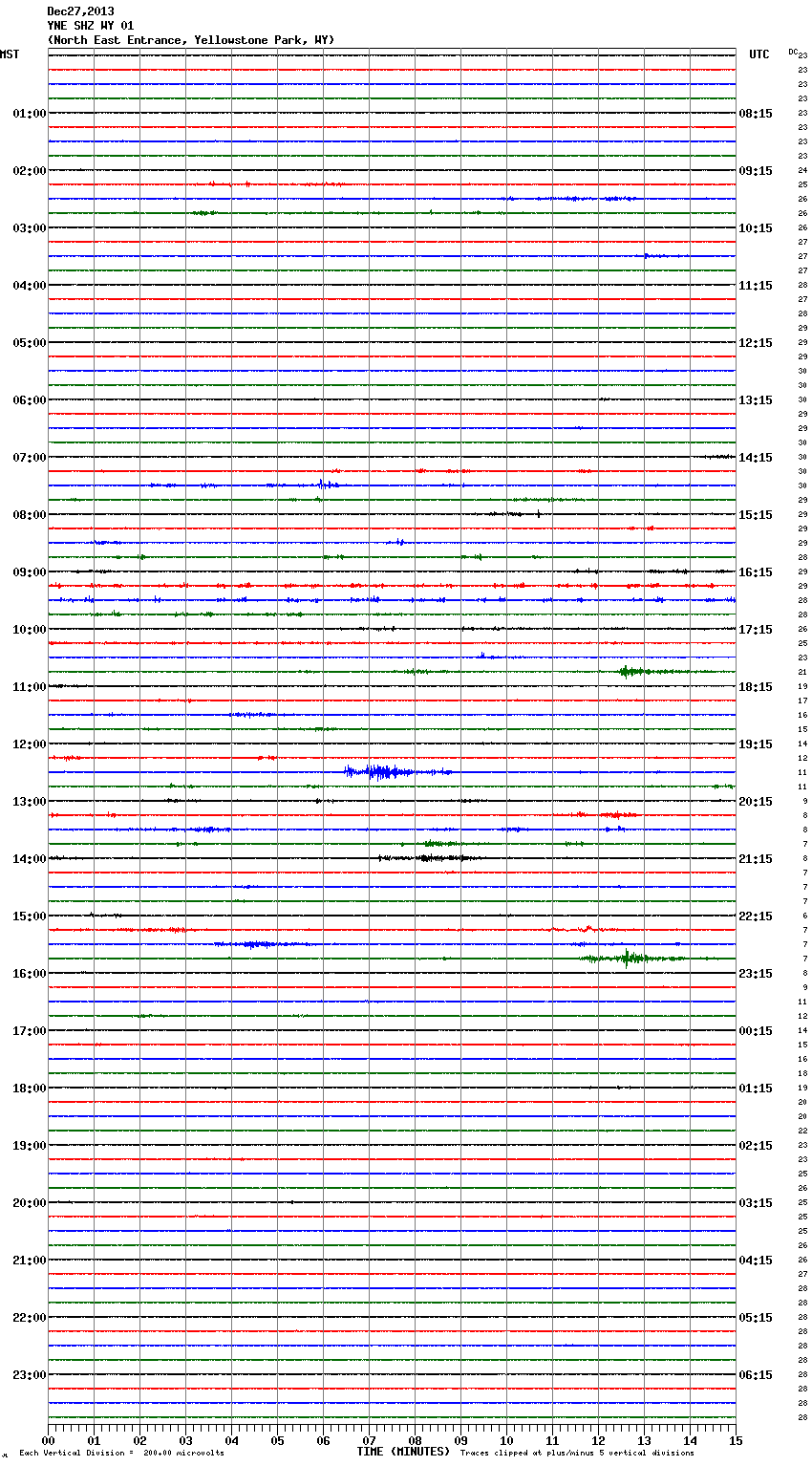Select the 09:00 MST hour label

[30, 572]
